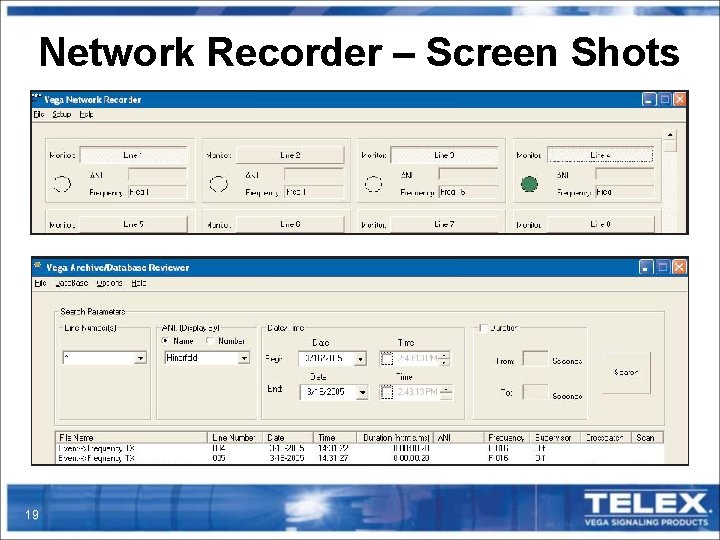The image size is (720, 540).
Task: Select the first result row with line 004
Action: pyautogui.click(x=360, y=448)
